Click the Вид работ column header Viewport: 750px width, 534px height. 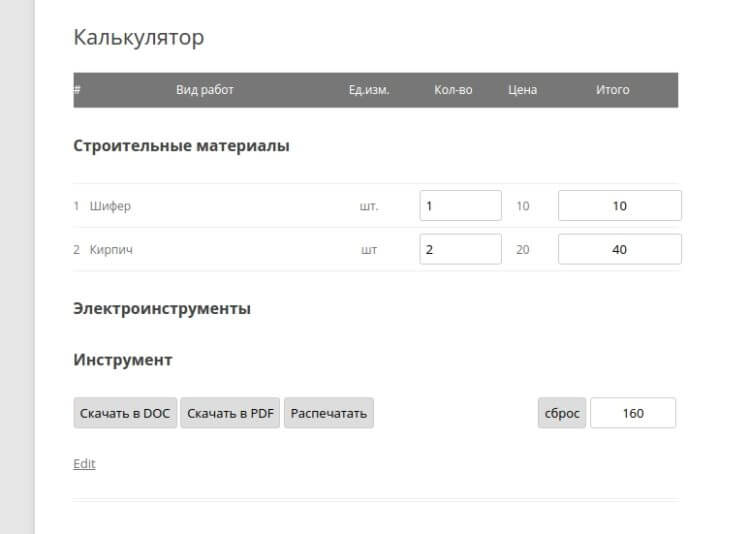point(205,90)
